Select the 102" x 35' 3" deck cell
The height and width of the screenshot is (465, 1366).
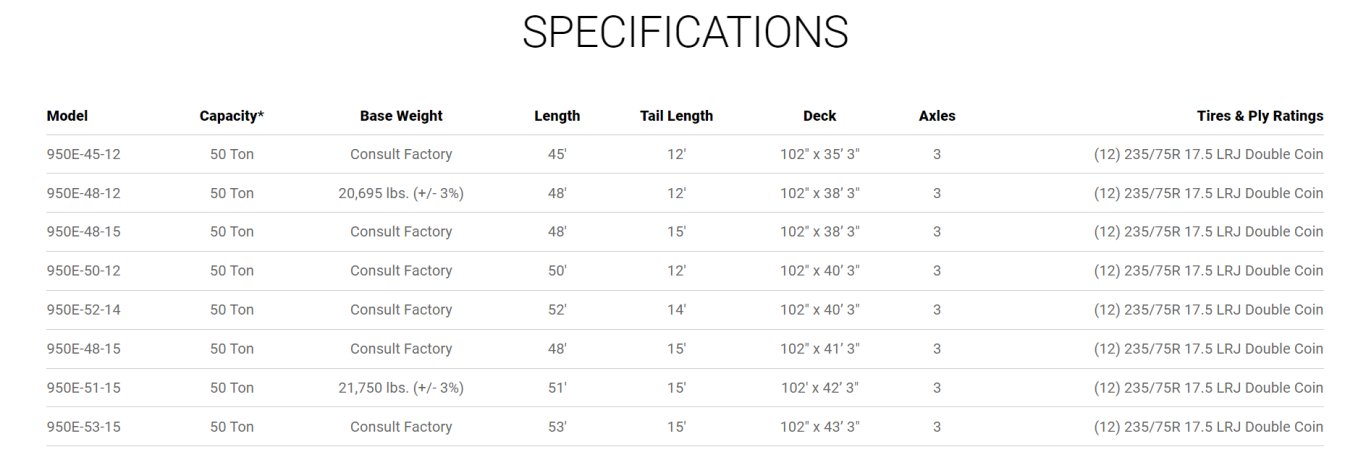(x=819, y=155)
